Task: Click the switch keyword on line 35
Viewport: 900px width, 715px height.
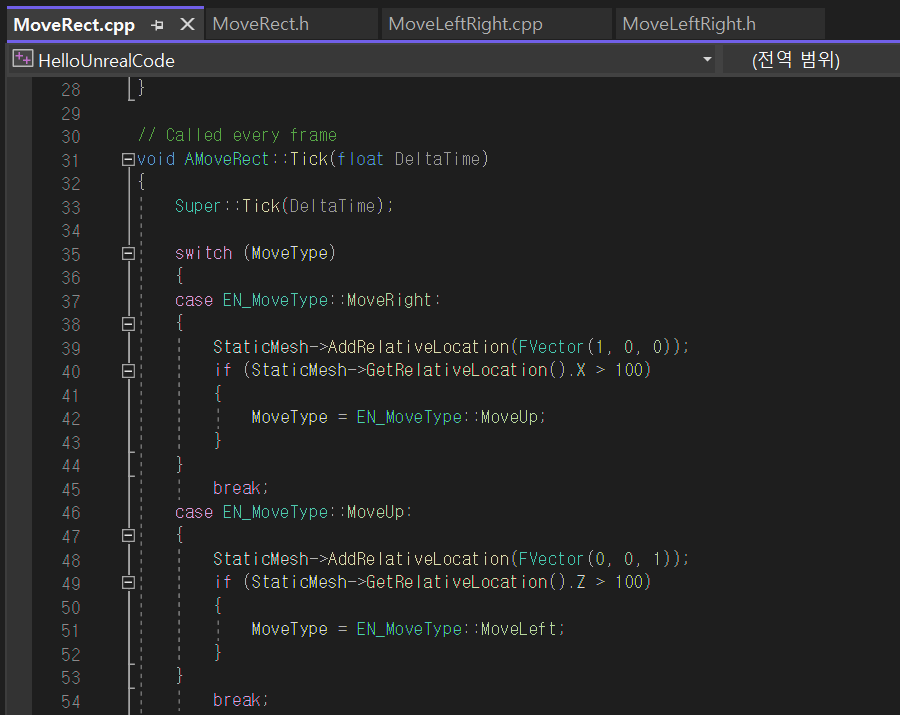Action: point(204,253)
